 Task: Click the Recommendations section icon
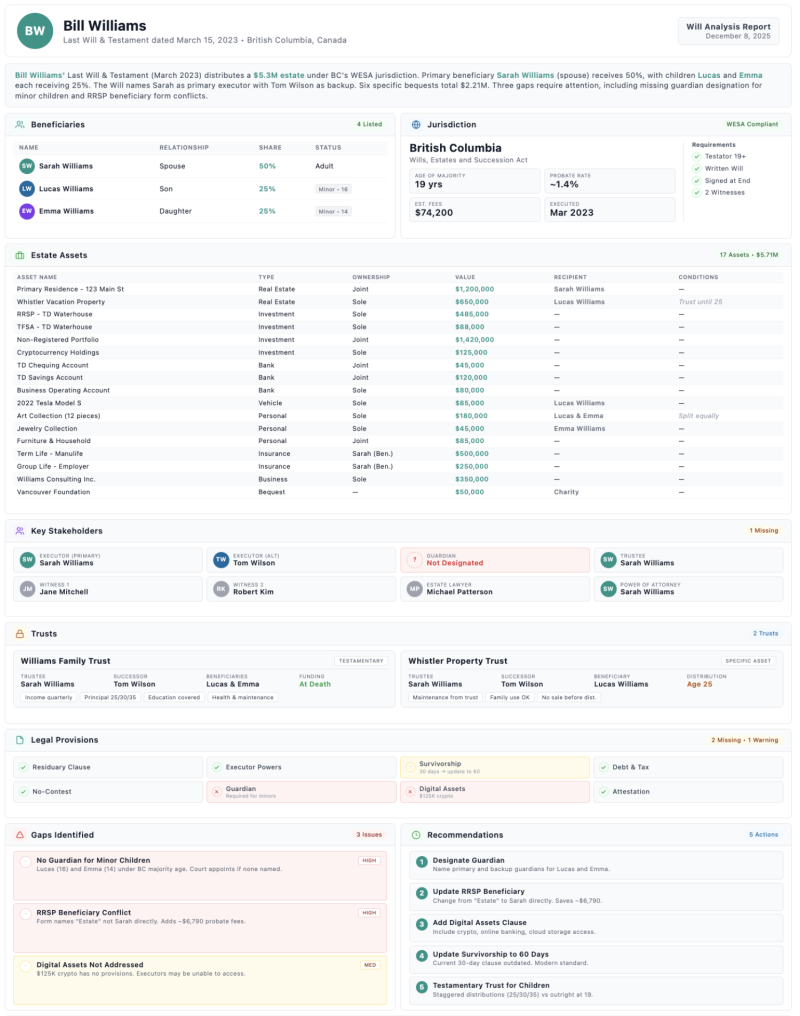(x=416, y=834)
